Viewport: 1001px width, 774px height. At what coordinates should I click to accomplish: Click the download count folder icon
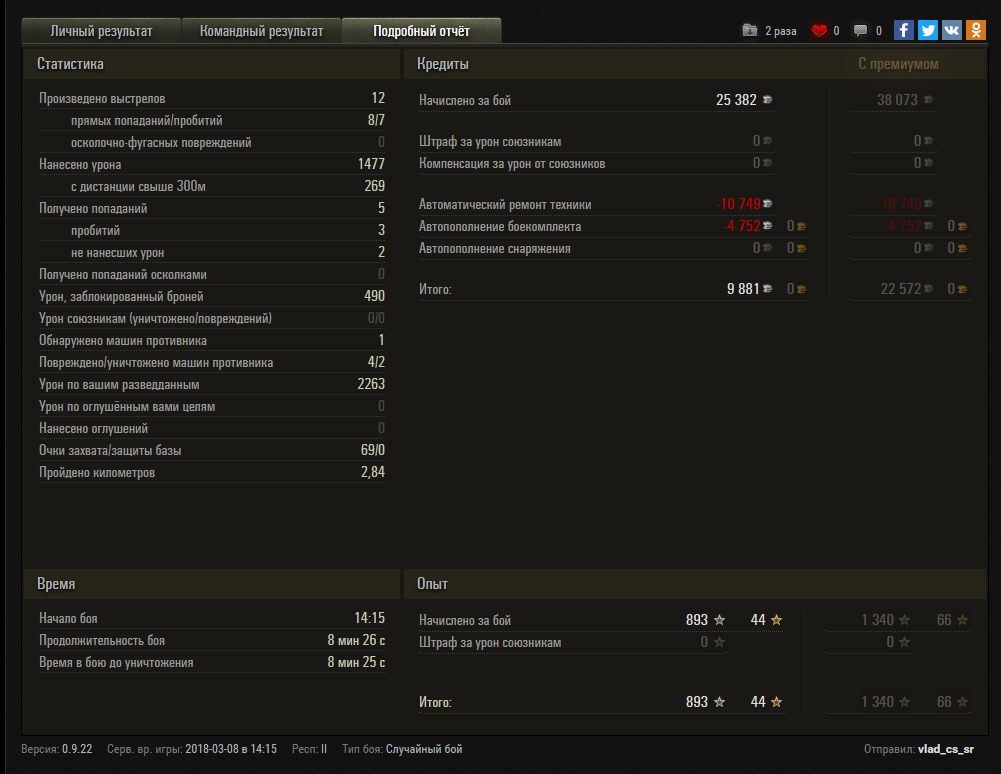coord(750,30)
